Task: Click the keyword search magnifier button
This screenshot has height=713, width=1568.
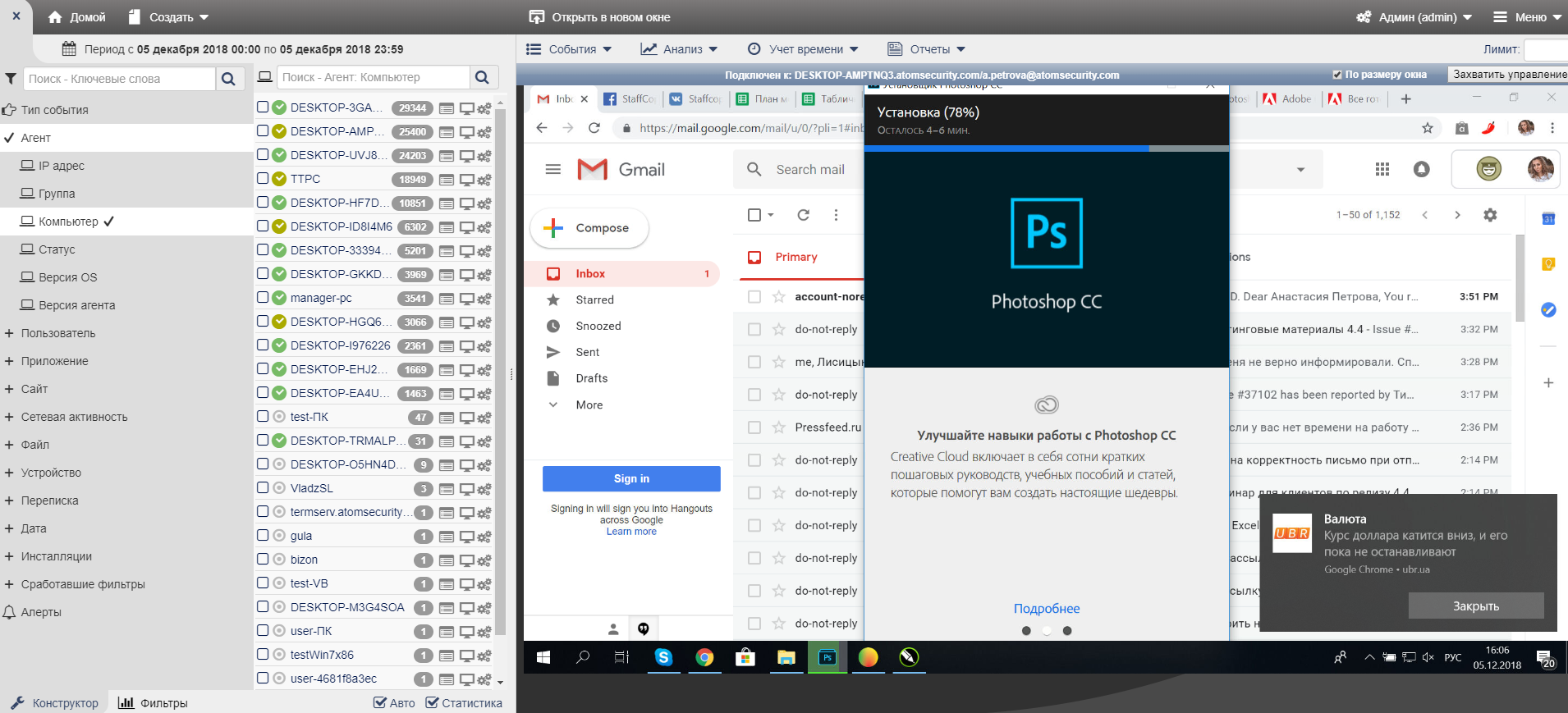Action: coord(228,79)
